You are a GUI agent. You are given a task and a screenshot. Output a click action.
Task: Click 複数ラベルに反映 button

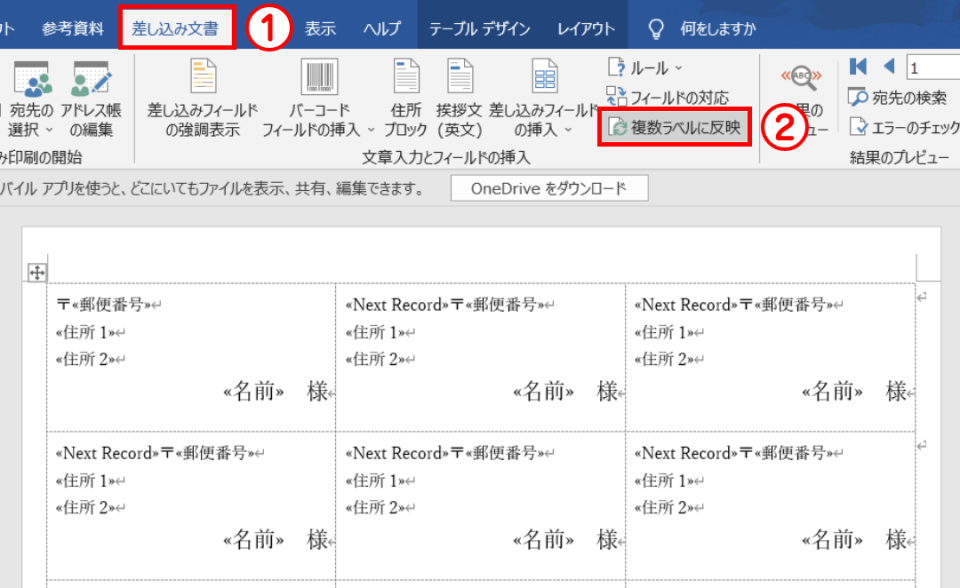point(674,127)
